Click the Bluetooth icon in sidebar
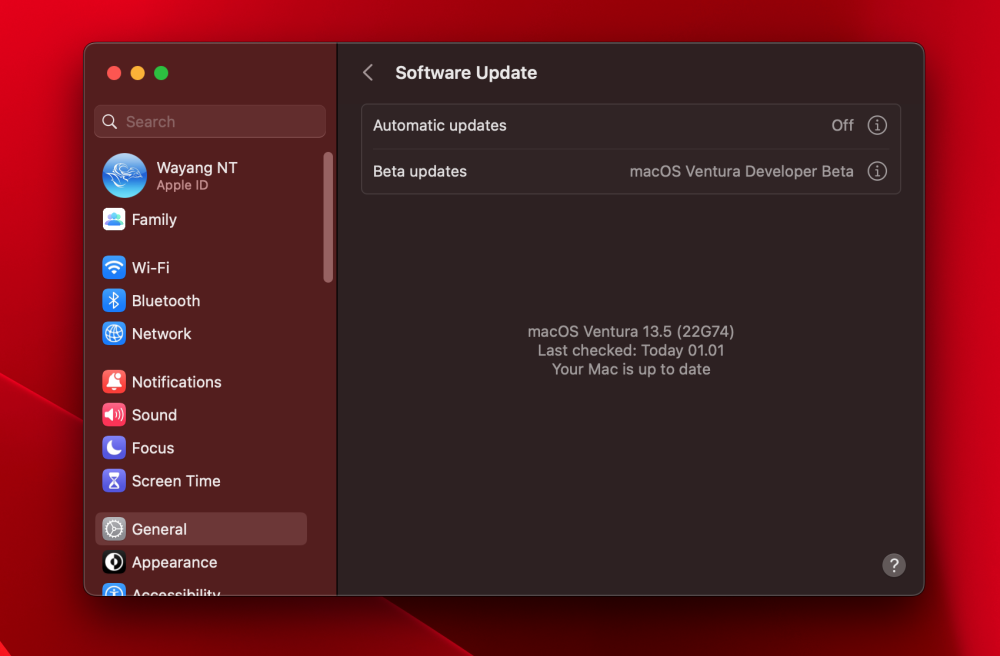Image resolution: width=1000 pixels, height=656 pixels. pos(114,300)
